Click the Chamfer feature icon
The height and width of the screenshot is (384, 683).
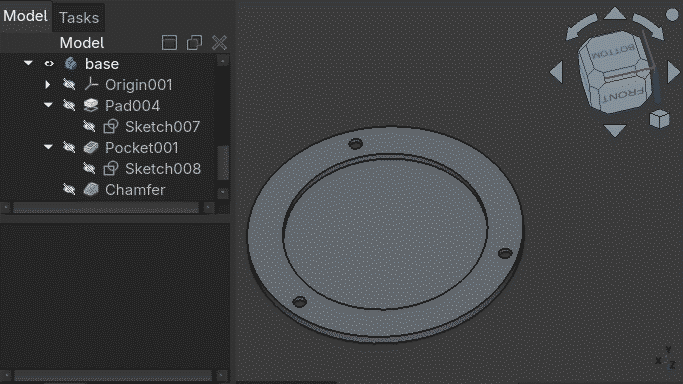[91, 189]
